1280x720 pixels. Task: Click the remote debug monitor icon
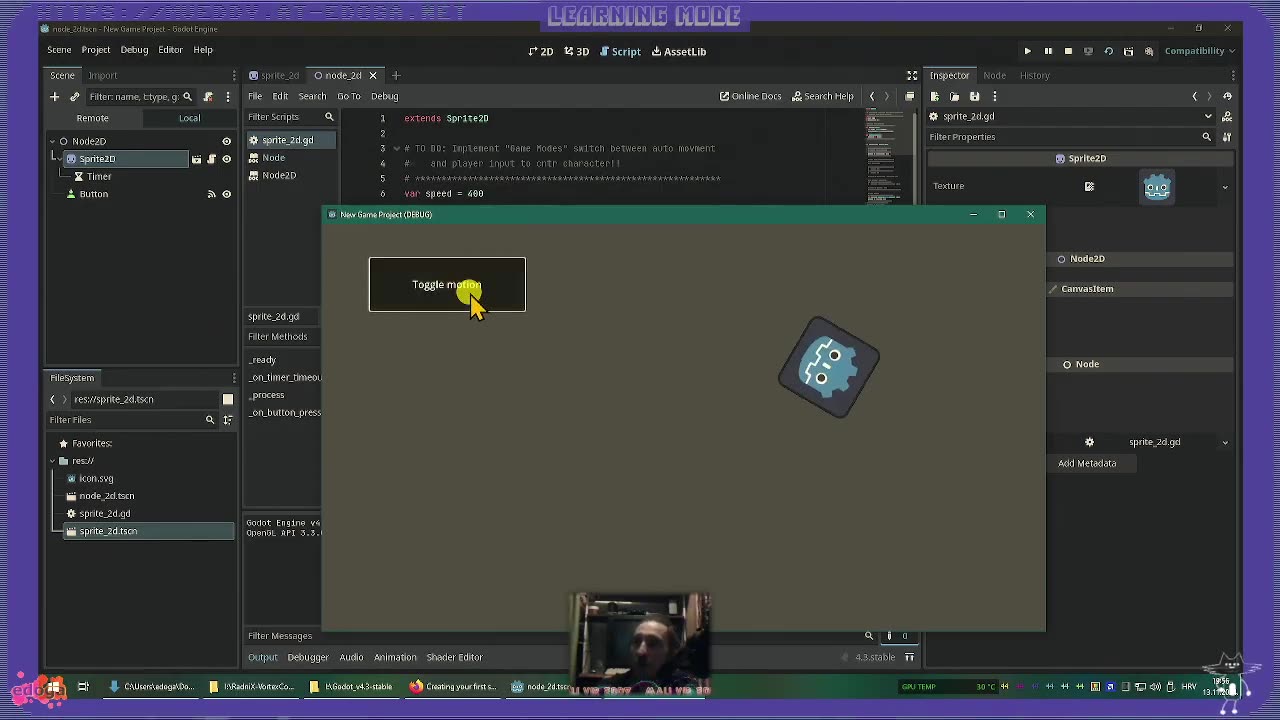[1088, 51]
